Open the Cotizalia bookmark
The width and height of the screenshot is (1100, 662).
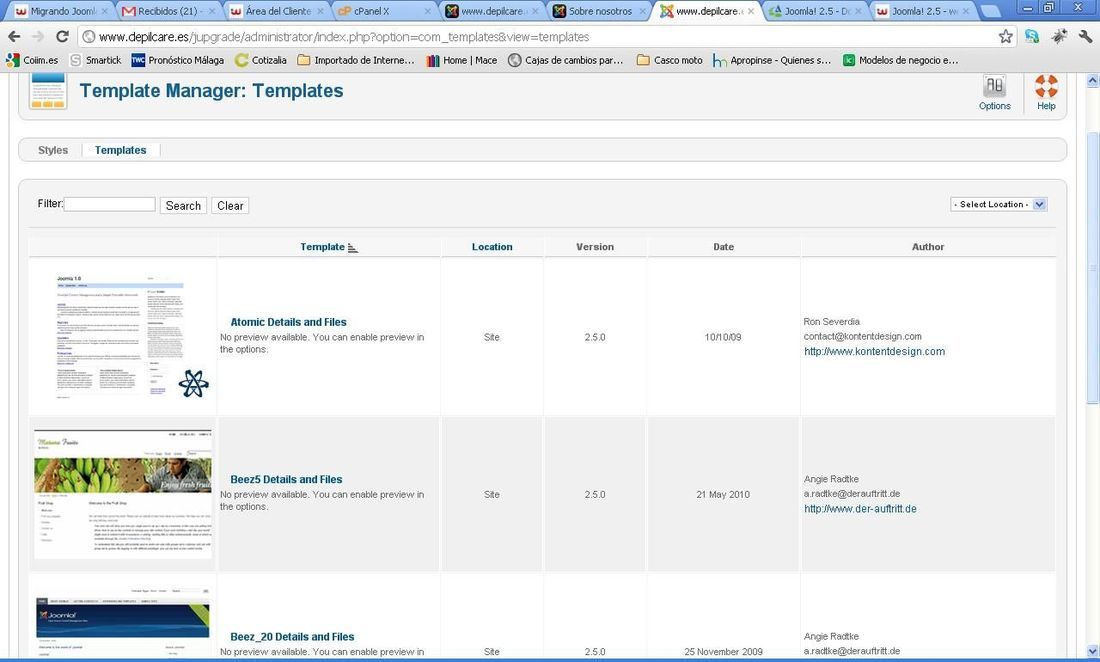(x=261, y=60)
